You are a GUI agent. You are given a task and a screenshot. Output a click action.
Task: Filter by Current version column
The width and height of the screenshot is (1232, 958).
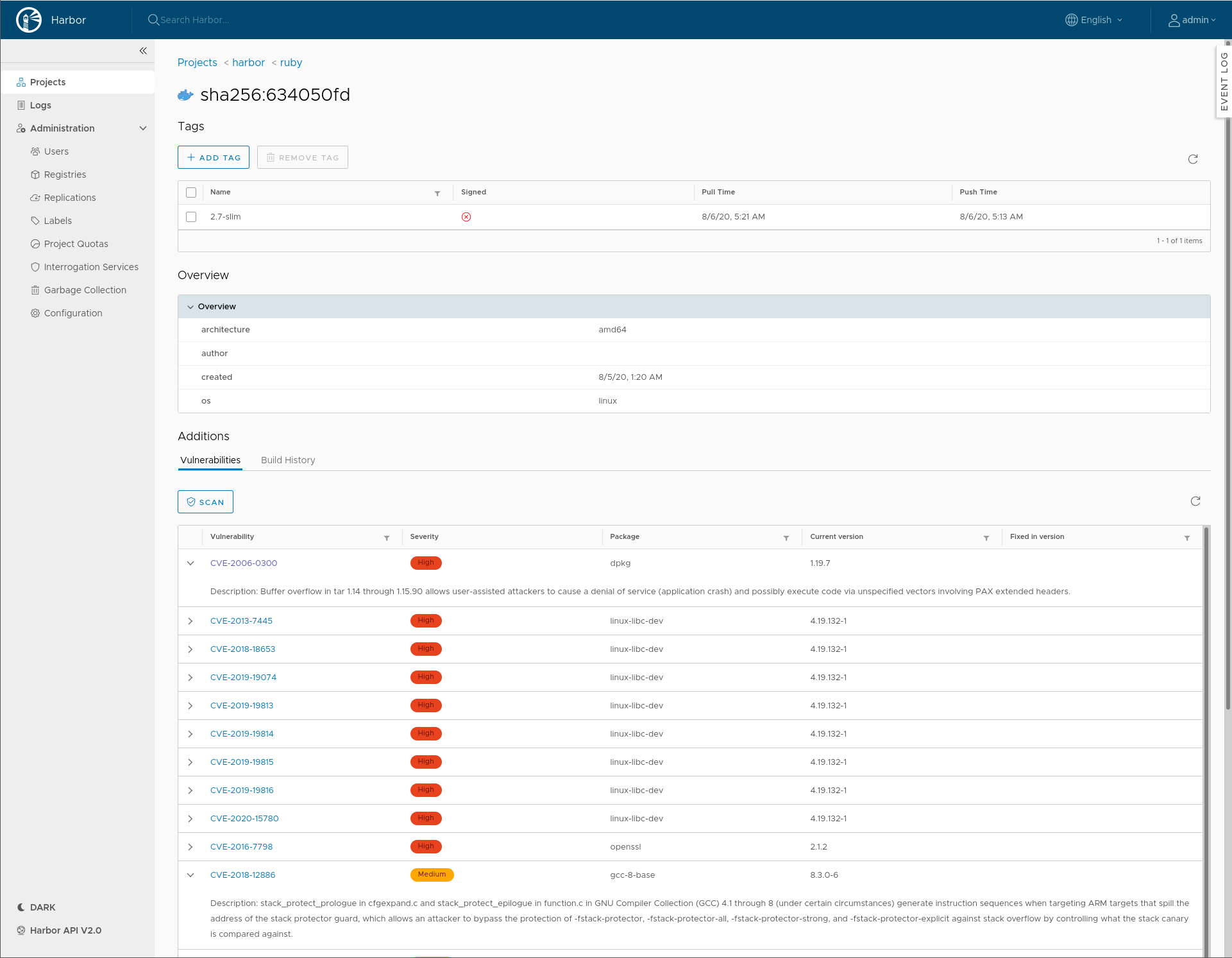(x=986, y=538)
